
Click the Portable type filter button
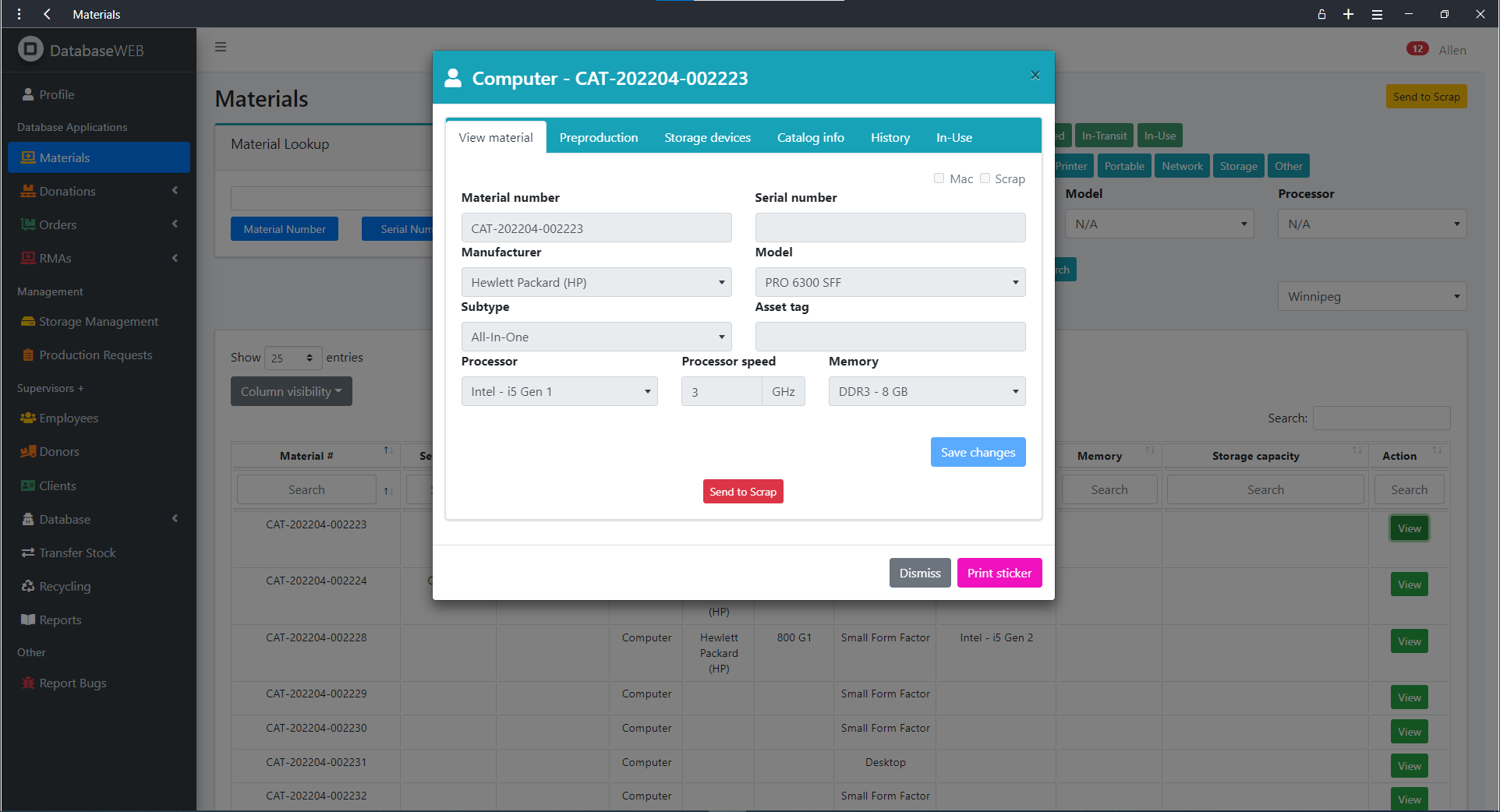(1124, 166)
